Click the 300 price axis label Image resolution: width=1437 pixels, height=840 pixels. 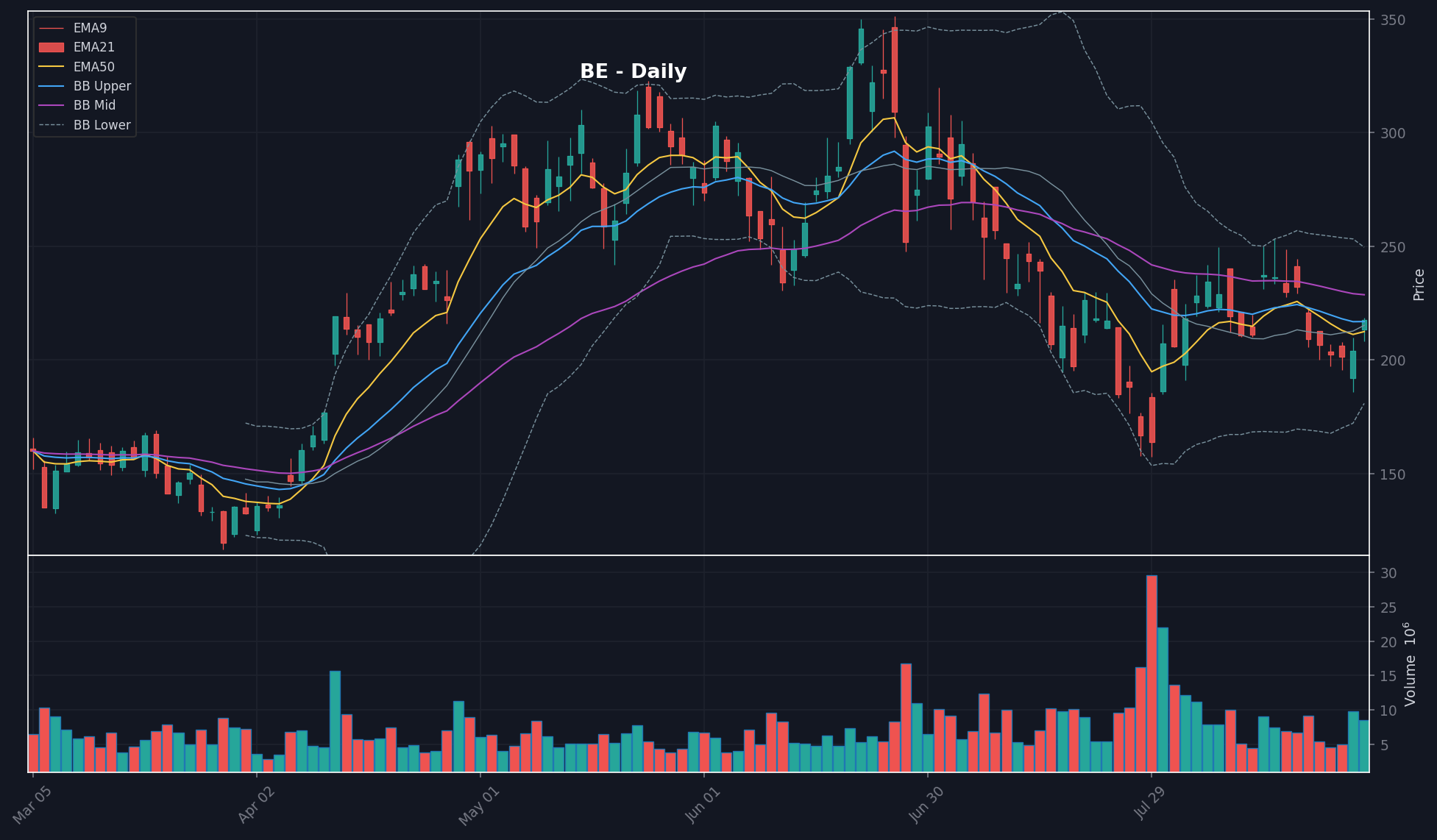click(x=1393, y=133)
